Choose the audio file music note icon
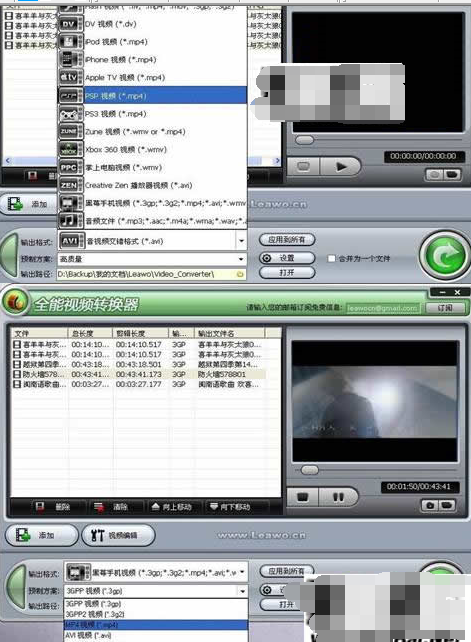 [x=71, y=221]
